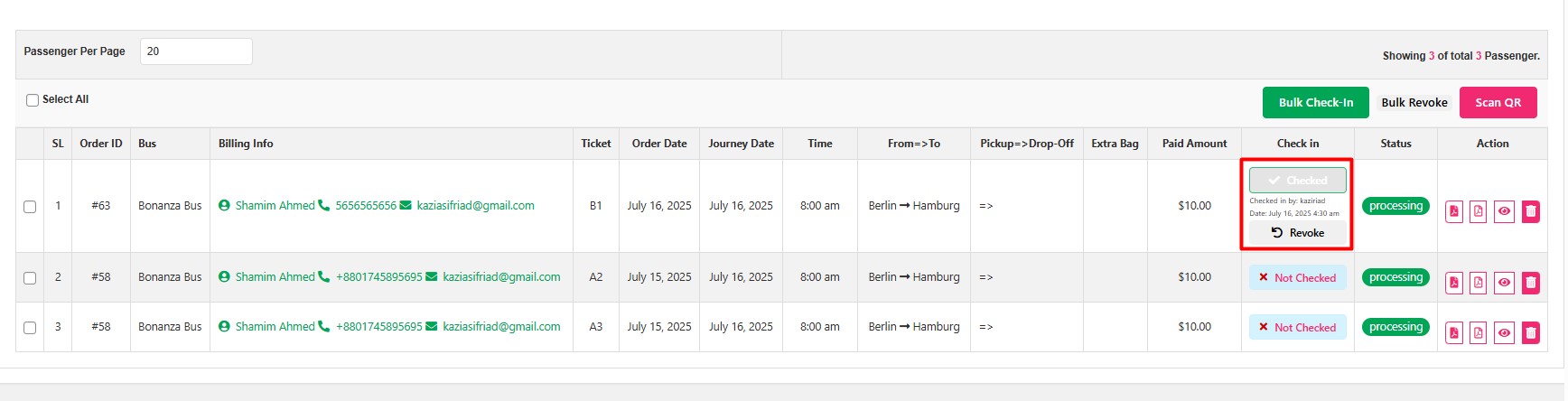
Task: Delete passenger in row 1 with trash icon
Action: point(1530,211)
